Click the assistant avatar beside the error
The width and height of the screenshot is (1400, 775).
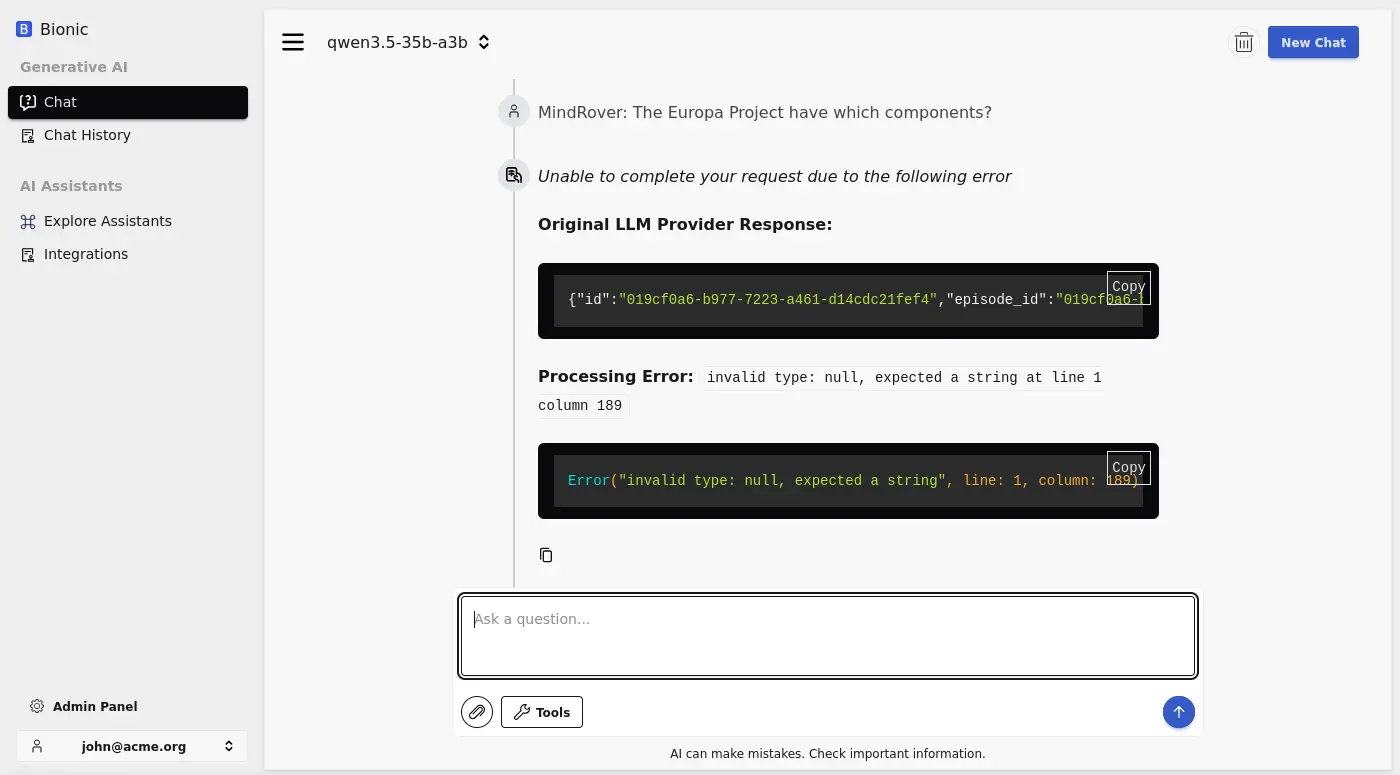click(514, 176)
